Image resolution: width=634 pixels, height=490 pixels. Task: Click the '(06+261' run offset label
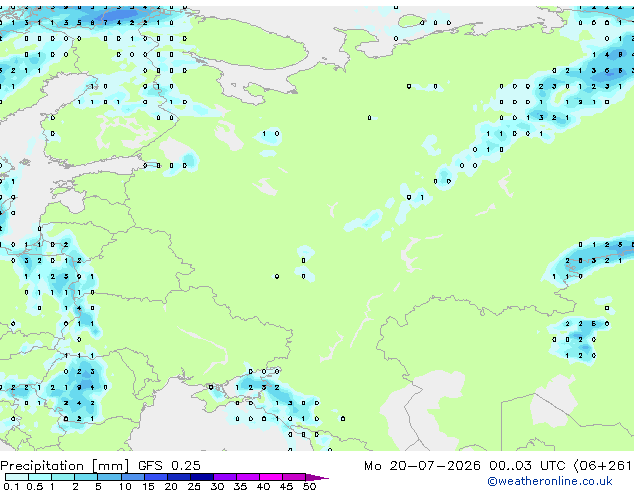[x=602, y=466]
